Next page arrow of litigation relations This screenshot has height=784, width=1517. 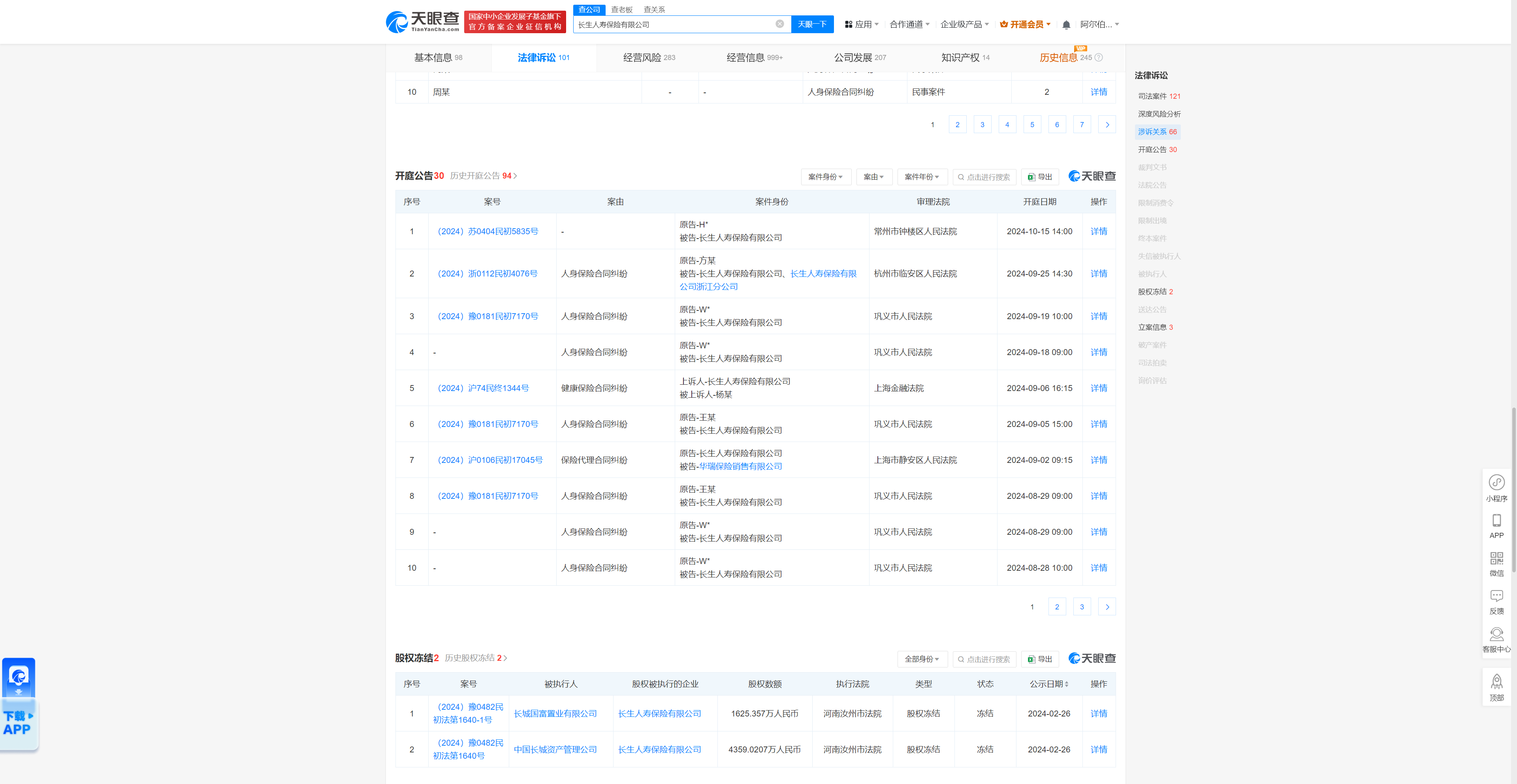(x=1107, y=124)
